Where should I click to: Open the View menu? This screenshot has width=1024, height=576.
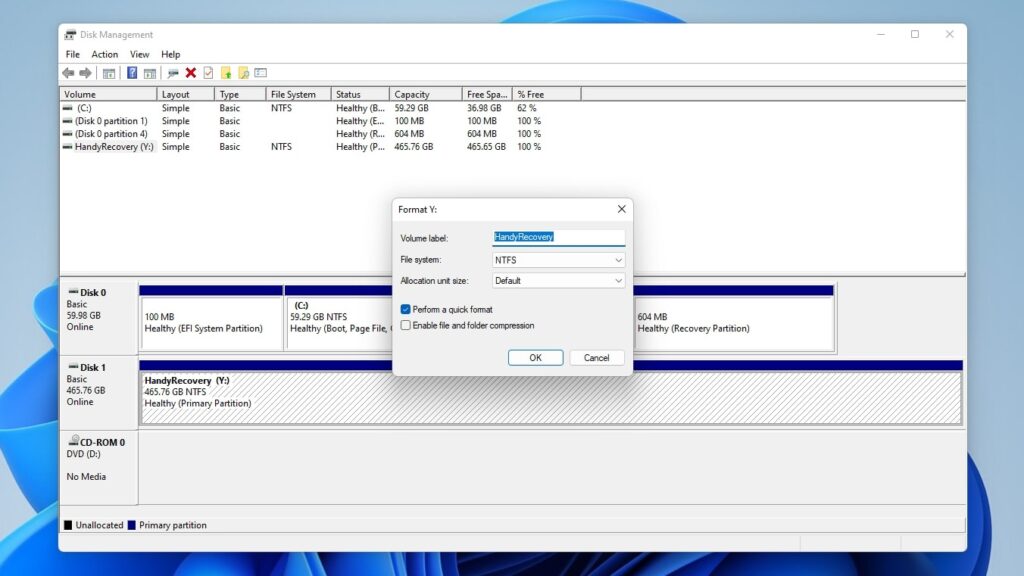(x=139, y=54)
